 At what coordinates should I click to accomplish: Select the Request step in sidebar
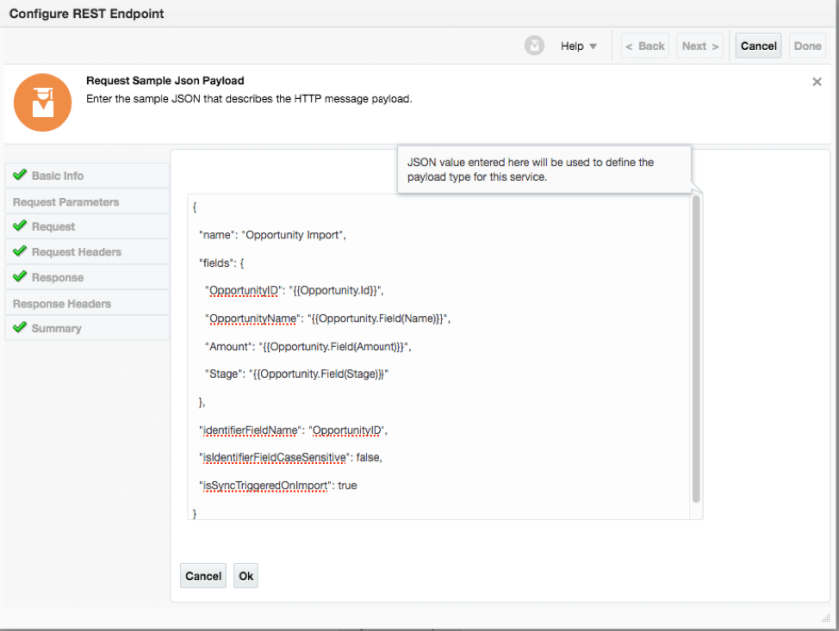(53, 227)
